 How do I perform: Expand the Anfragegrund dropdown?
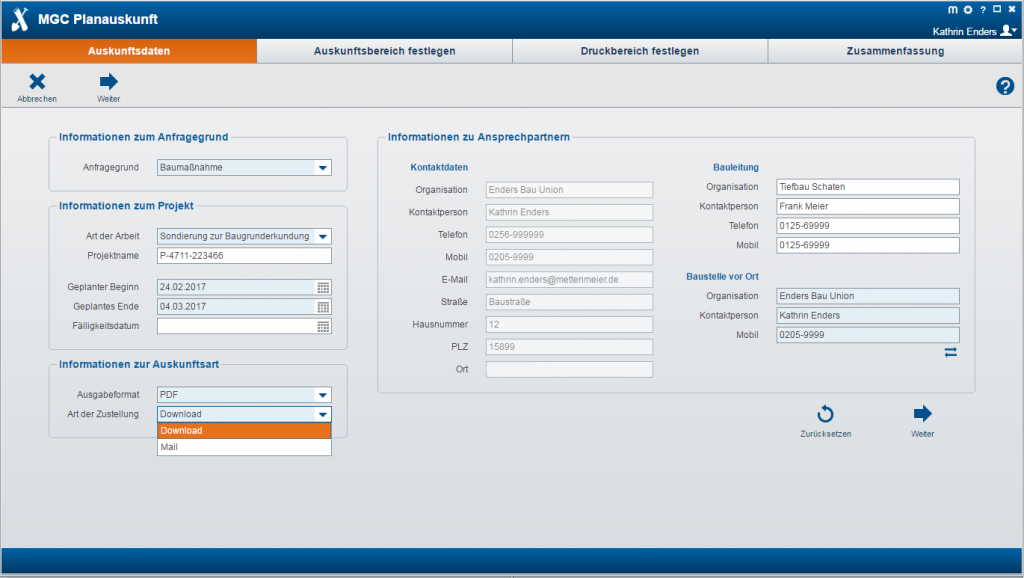(322, 168)
